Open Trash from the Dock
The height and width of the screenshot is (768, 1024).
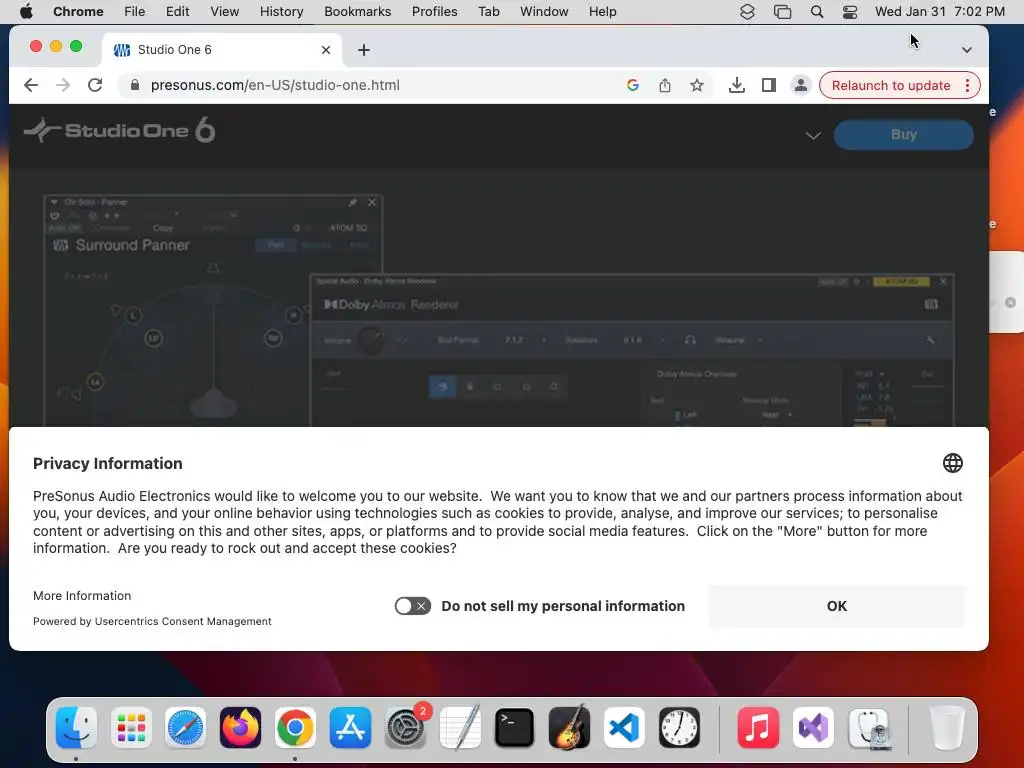(947, 728)
